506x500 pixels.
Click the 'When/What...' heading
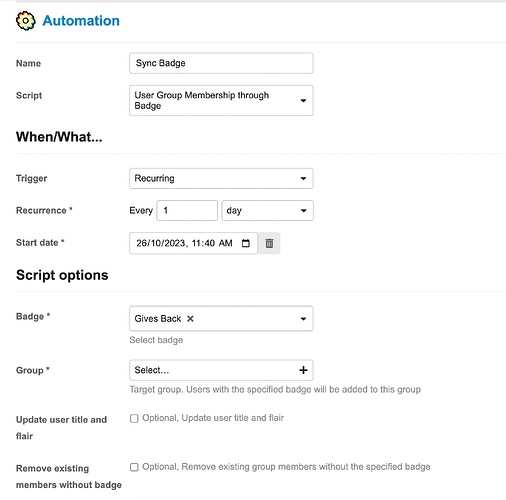click(59, 137)
